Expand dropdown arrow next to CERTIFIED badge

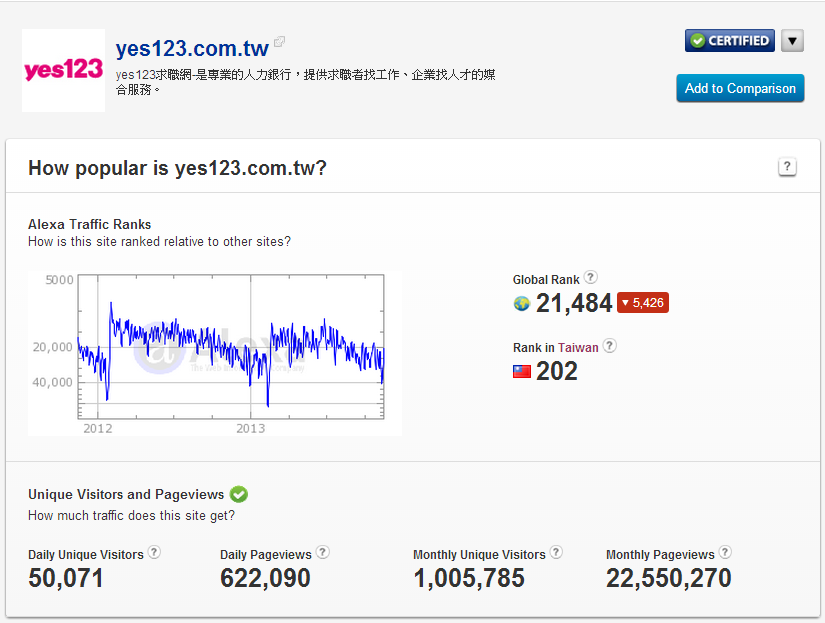(792, 41)
